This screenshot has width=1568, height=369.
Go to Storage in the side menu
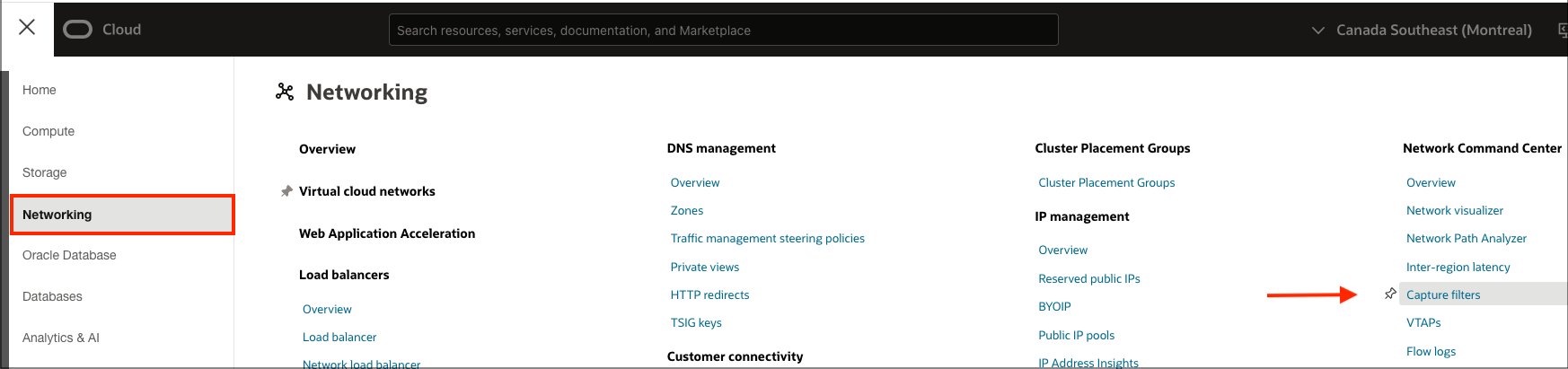45,172
